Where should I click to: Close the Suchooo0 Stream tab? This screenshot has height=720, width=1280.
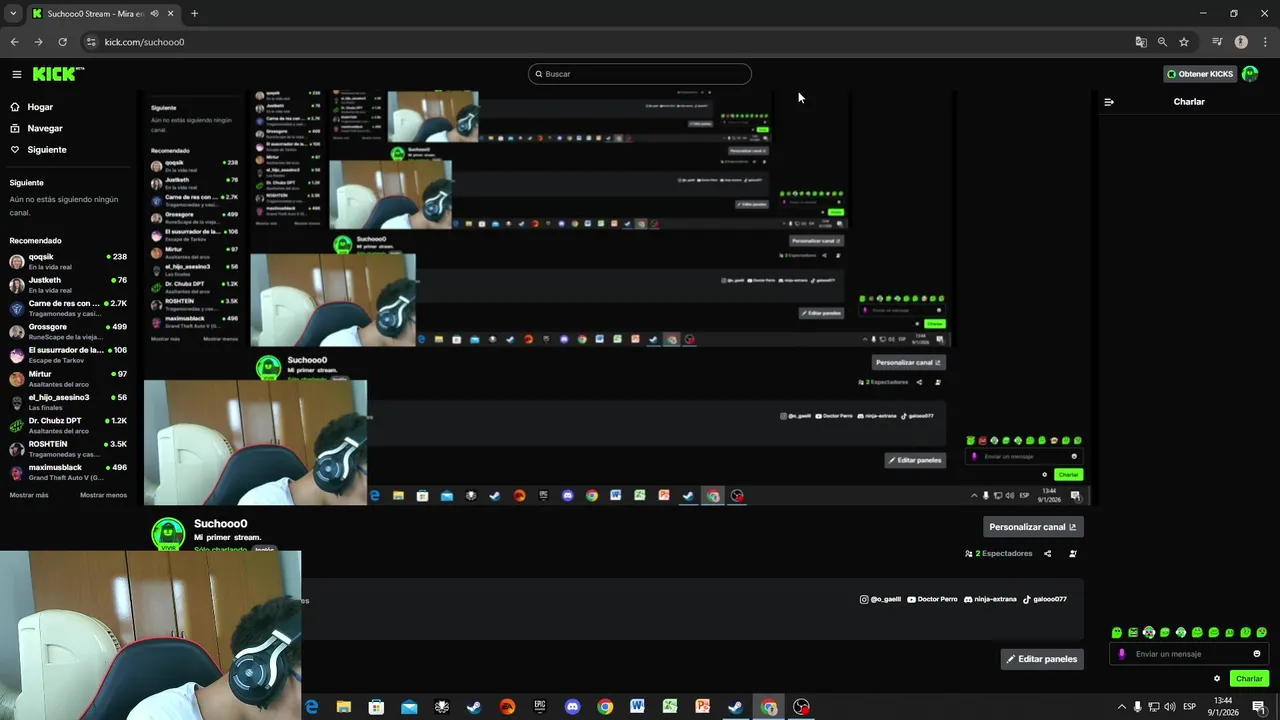pyautogui.click(x=171, y=14)
